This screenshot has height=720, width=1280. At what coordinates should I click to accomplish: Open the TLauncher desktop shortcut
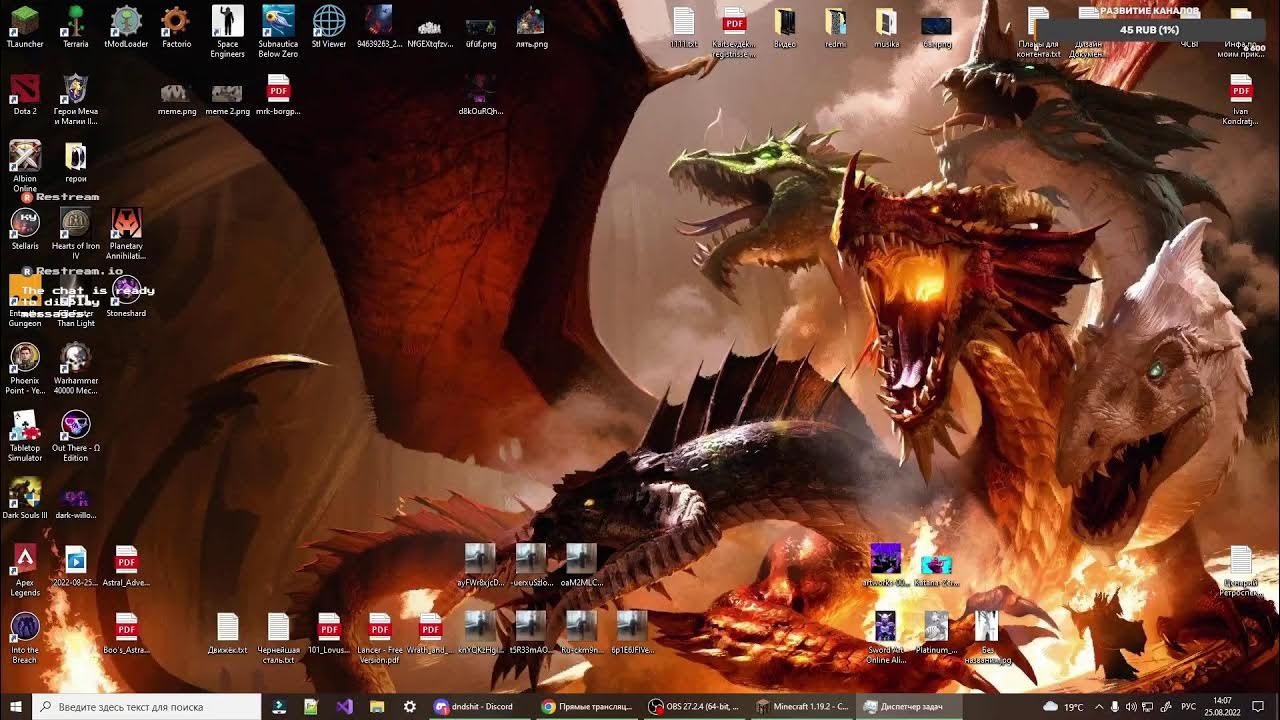pos(25,27)
